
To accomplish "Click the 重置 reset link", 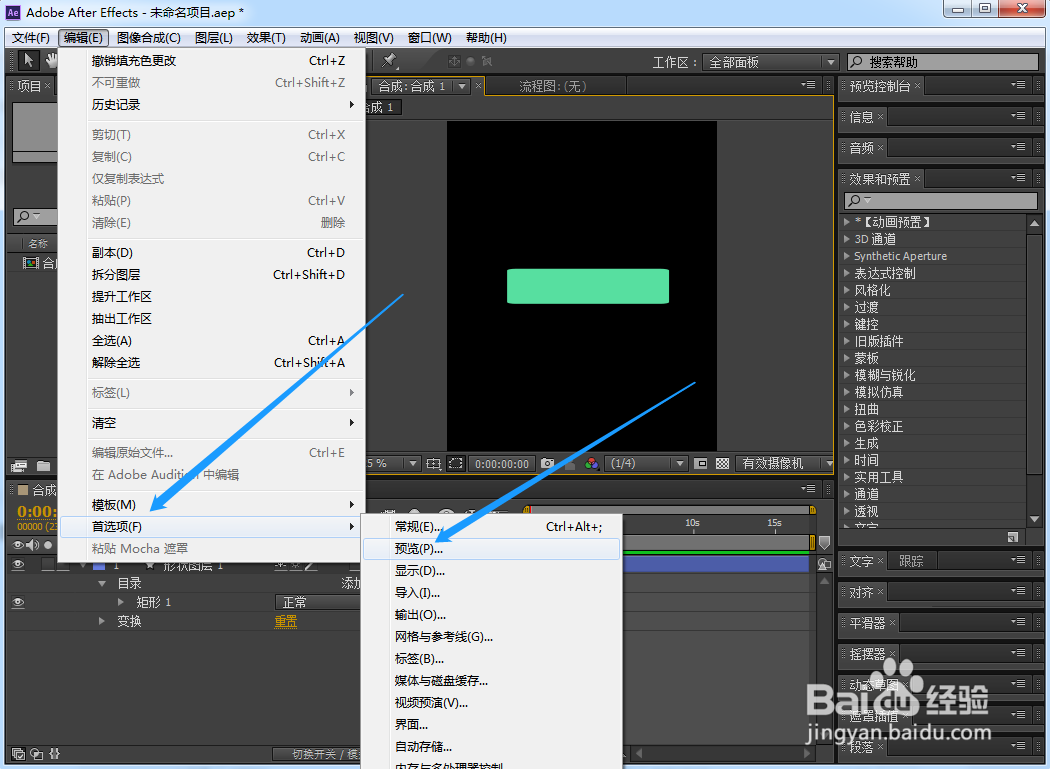I will pos(286,622).
